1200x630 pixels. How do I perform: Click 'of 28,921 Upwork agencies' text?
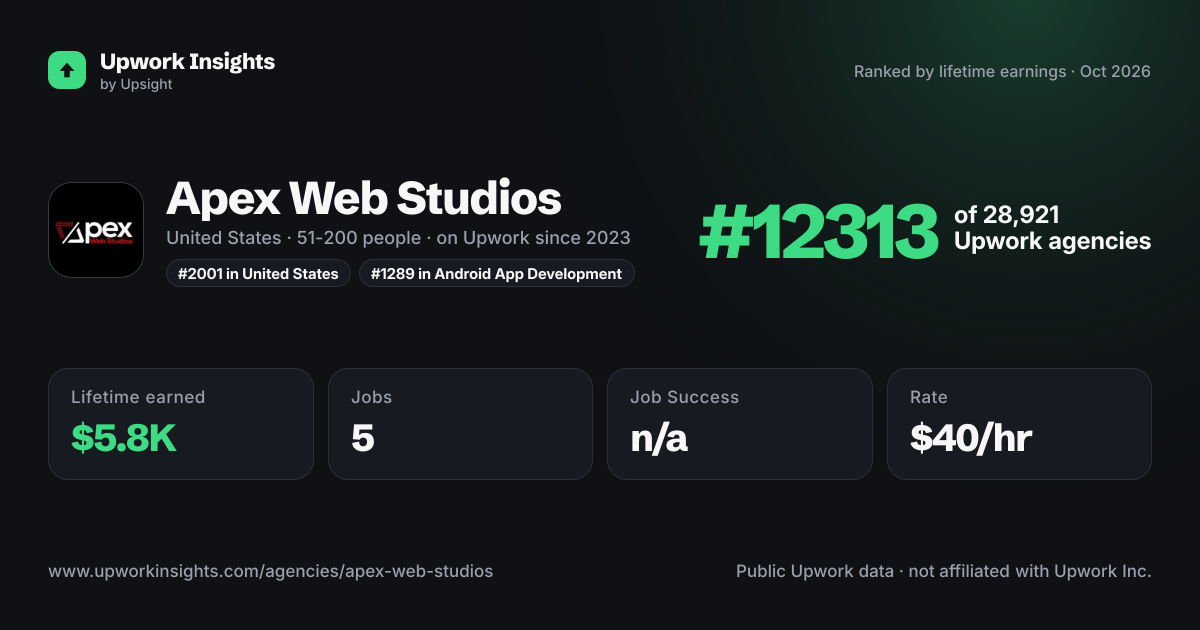[1052, 228]
